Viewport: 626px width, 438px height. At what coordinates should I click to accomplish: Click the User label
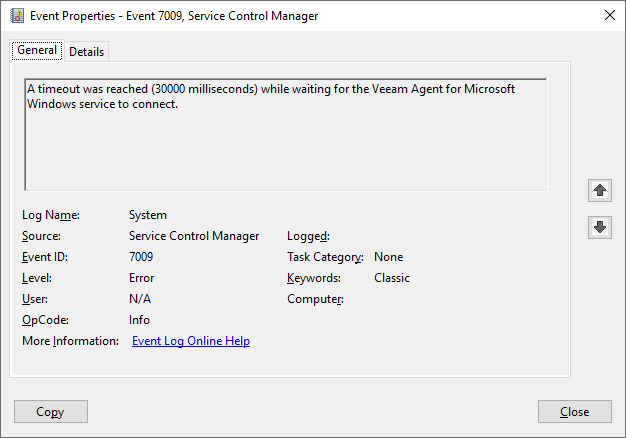[x=35, y=299]
